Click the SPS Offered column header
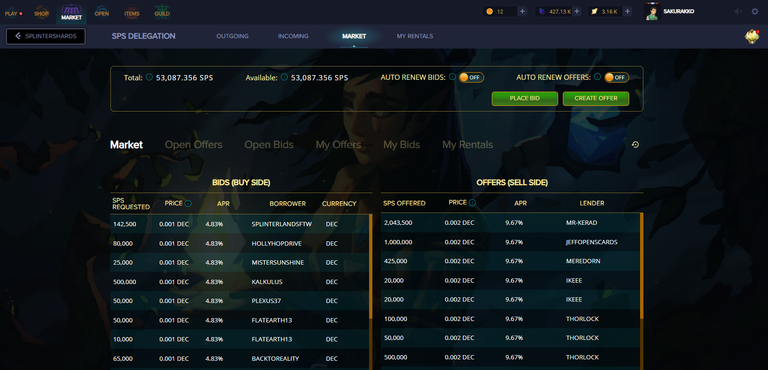 pos(404,203)
